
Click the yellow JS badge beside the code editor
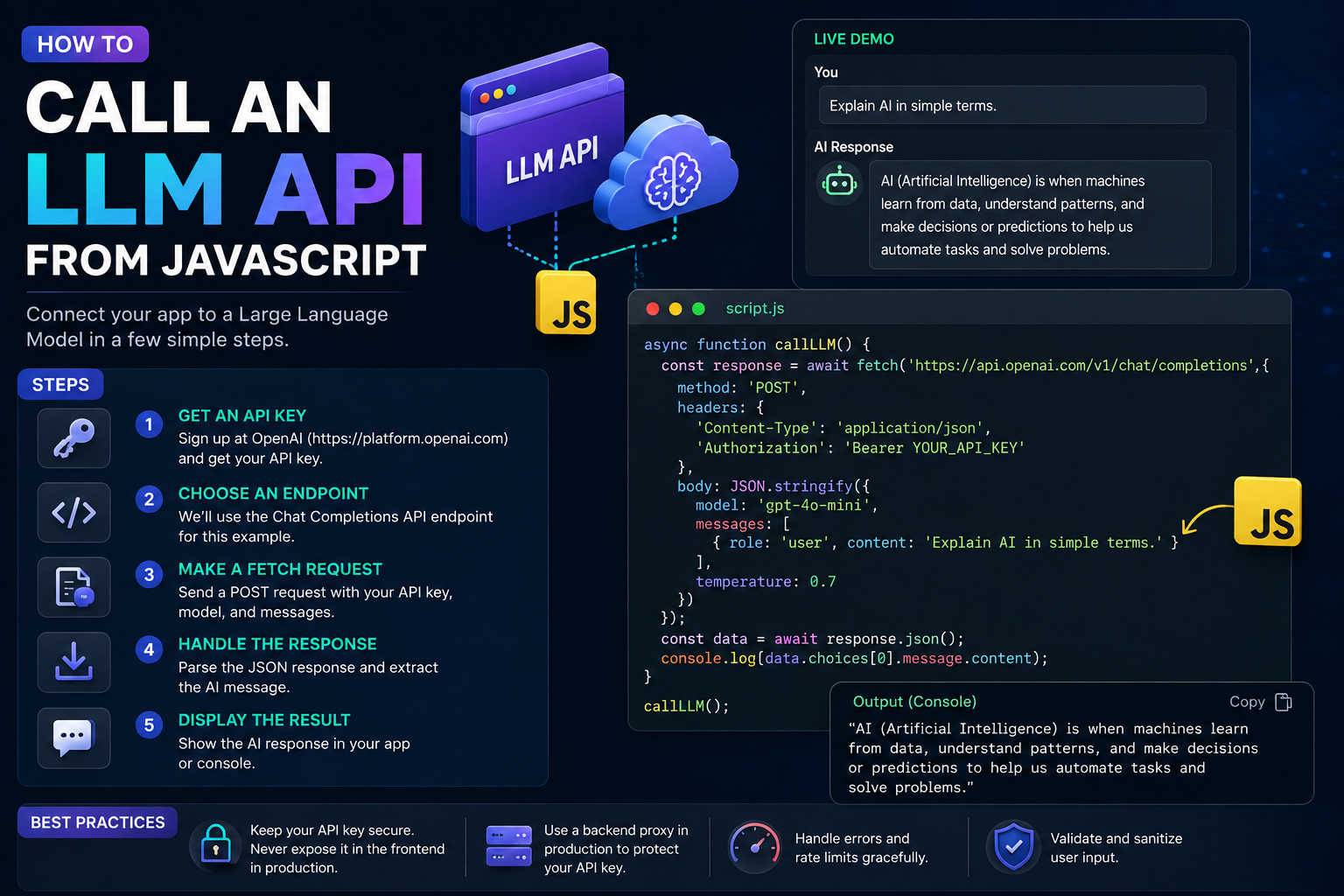tap(1268, 513)
